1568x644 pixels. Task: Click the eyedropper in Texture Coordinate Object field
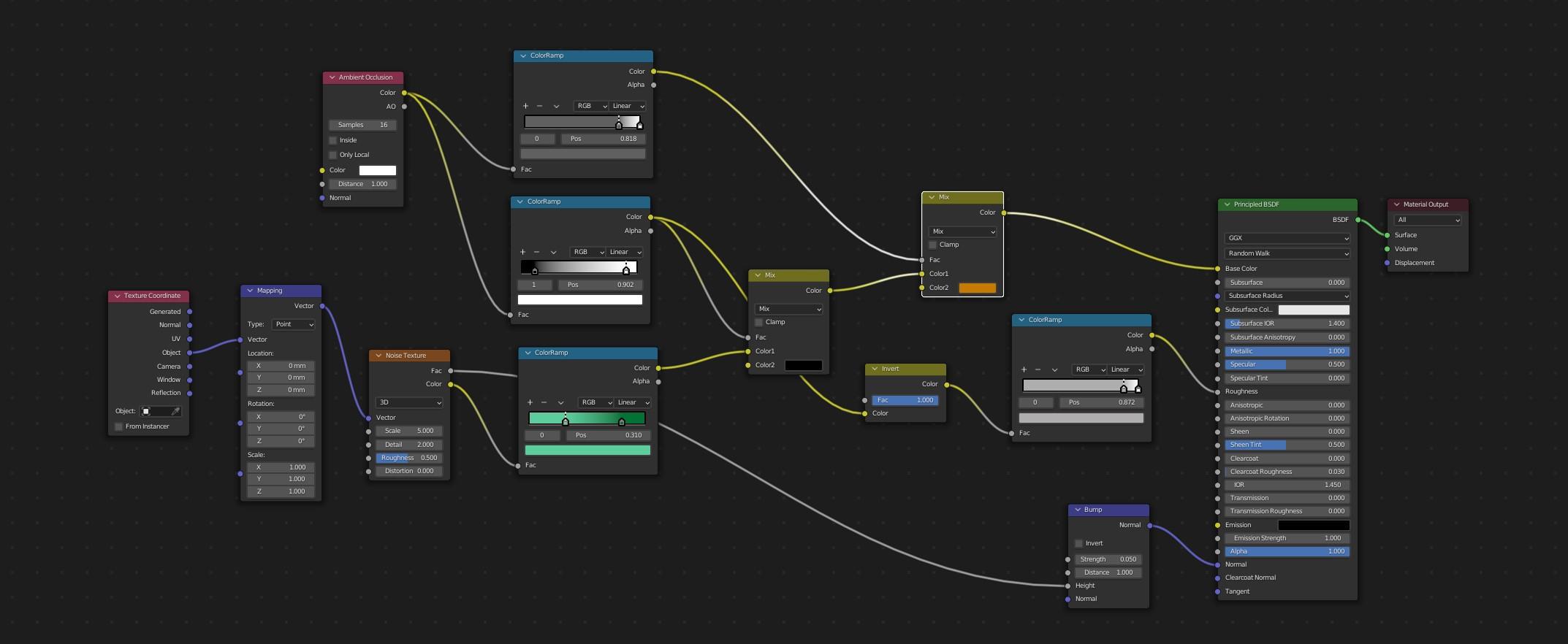click(x=175, y=411)
